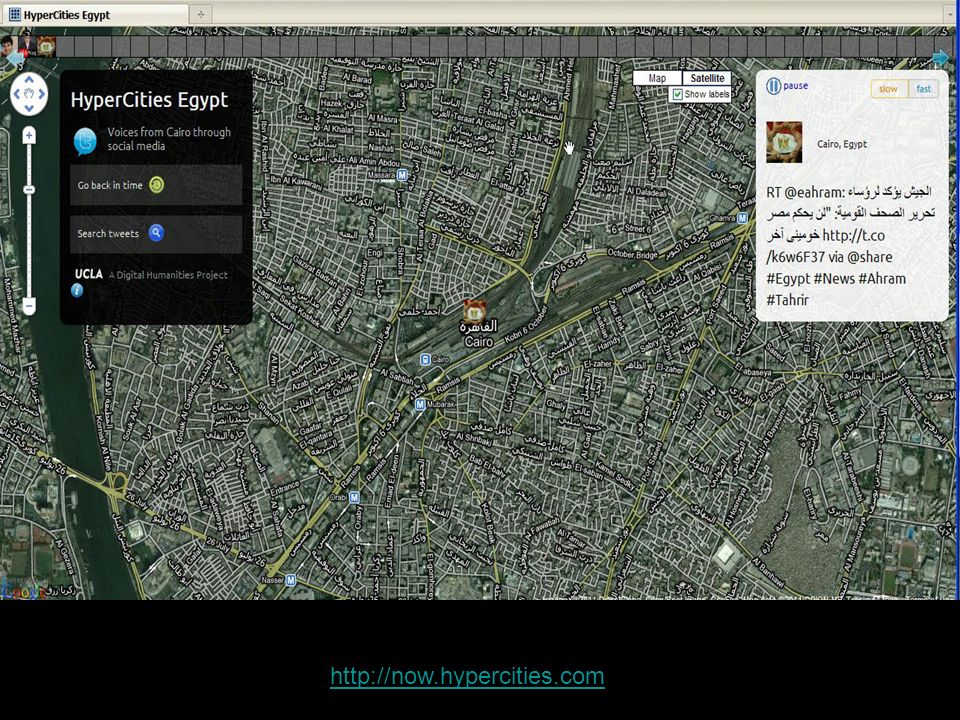Click A Digital Humanities Project text
The width and height of the screenshot is (960, 720).
tap(168, 275)
